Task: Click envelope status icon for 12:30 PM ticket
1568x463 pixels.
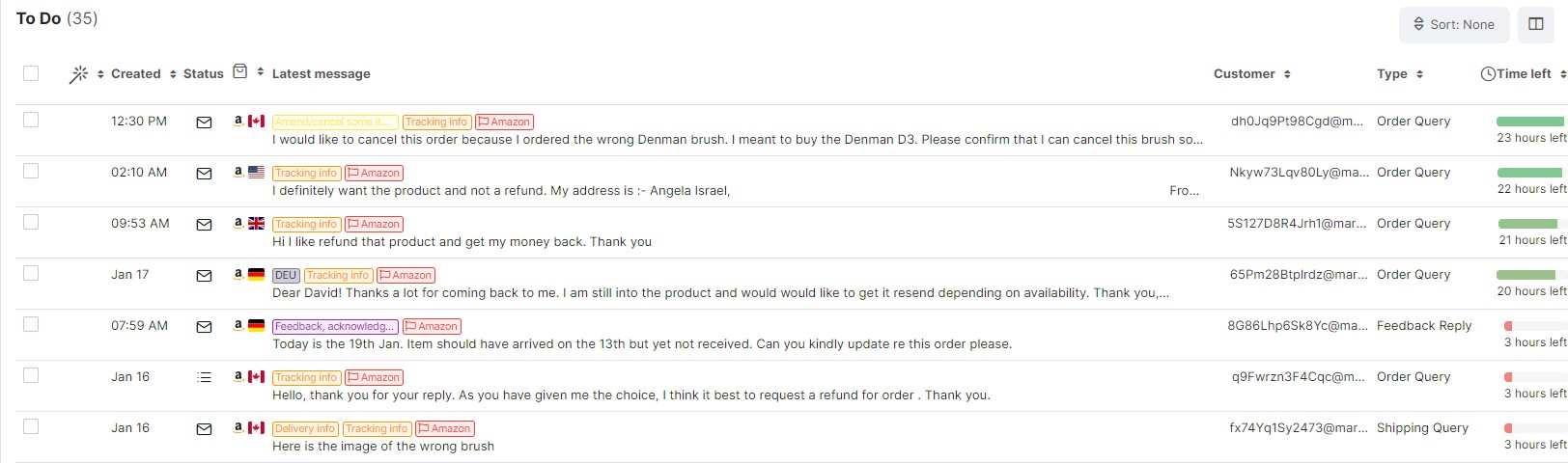Action: pyautogui.click(x=204, y=123)
